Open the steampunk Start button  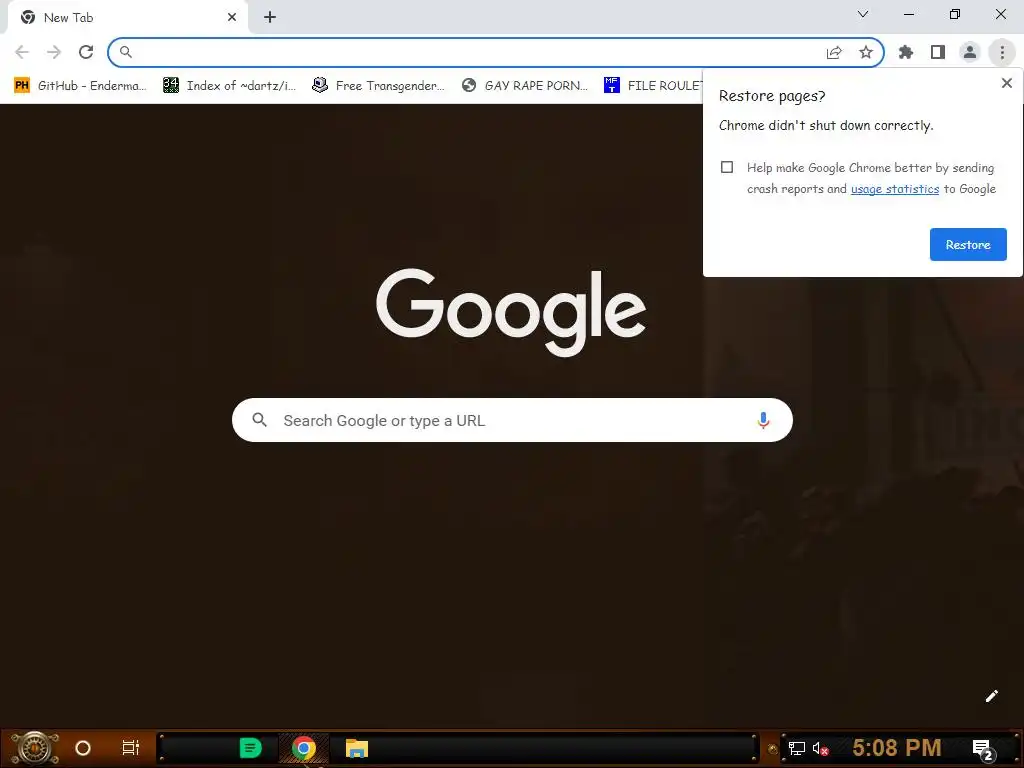35,748
